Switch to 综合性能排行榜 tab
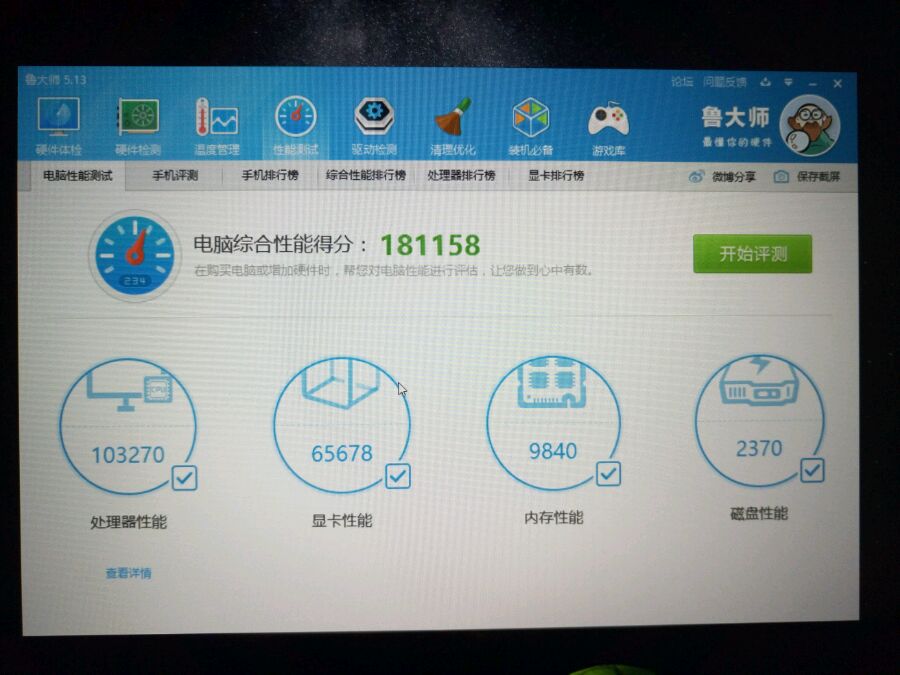This screenshot has width=900, height=675. tap(366, 175)
